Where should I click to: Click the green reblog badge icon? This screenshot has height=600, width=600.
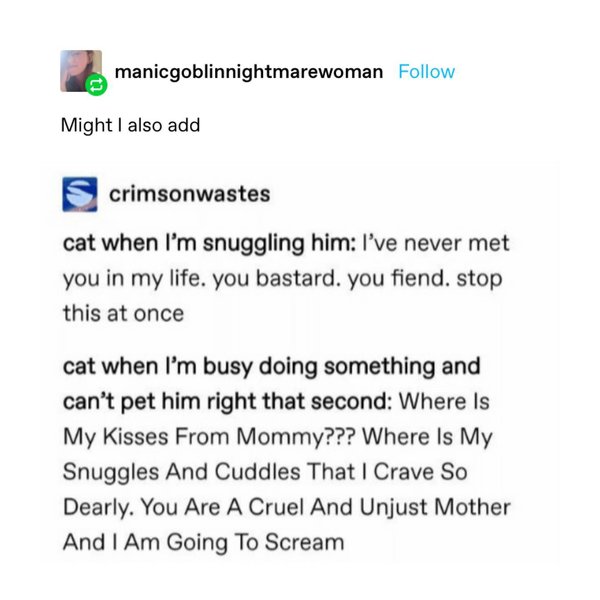pos(96,85)
